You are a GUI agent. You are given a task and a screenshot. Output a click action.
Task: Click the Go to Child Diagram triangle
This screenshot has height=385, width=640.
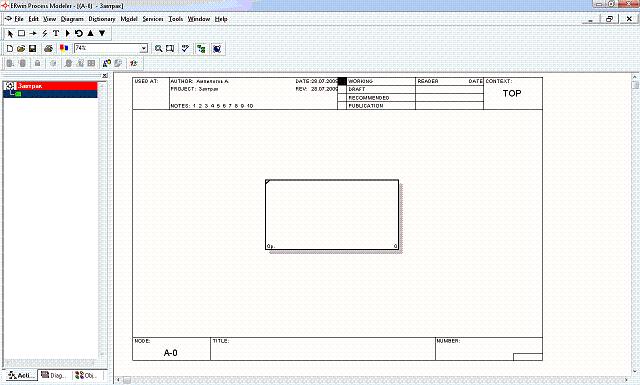pos(102,33)
